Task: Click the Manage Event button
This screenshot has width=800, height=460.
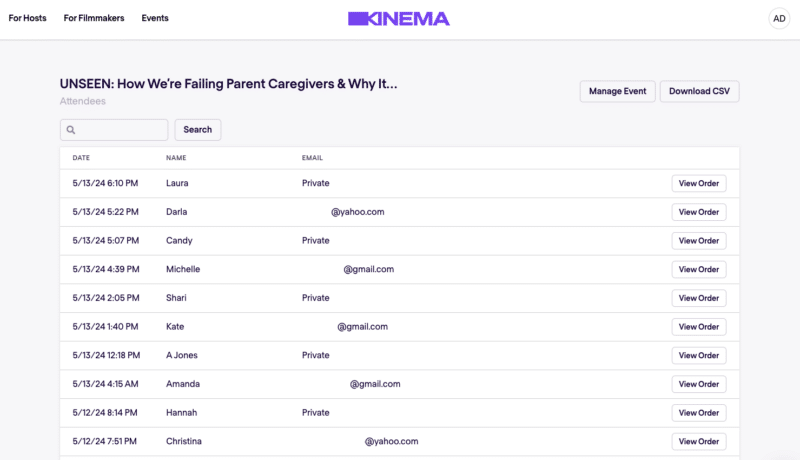Action: click(617, 91)
